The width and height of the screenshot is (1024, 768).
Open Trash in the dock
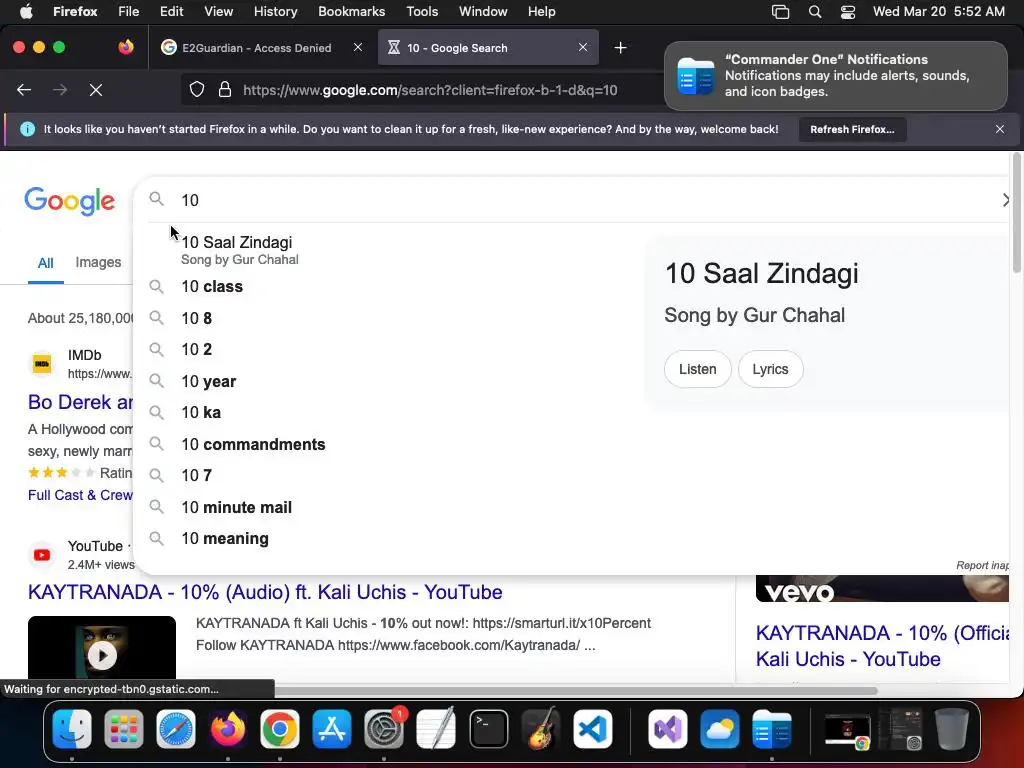click(x=952, y=729)
